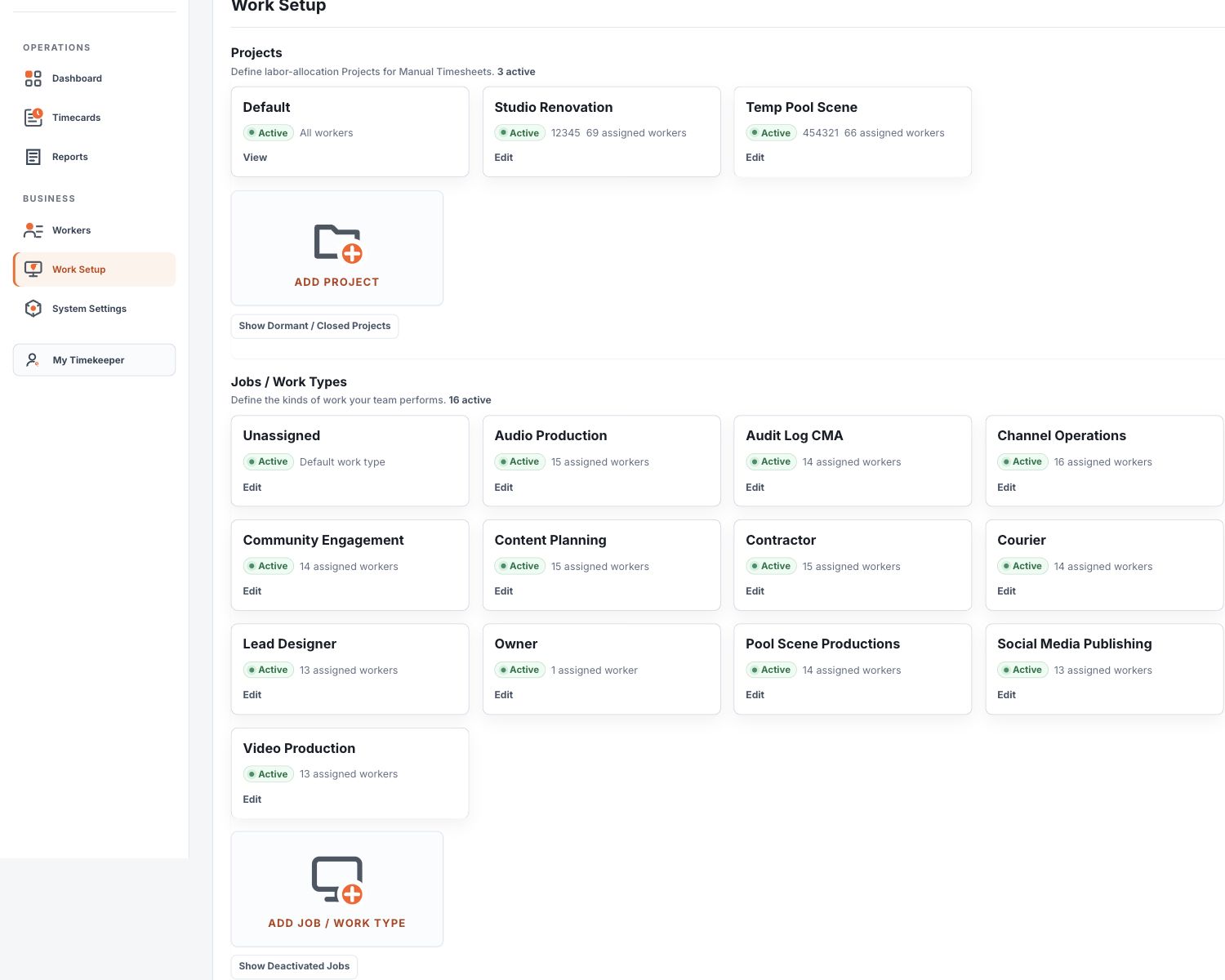Open the My Timekeeper button
This screenshot has height=980, width=1225.
[94, 360]
